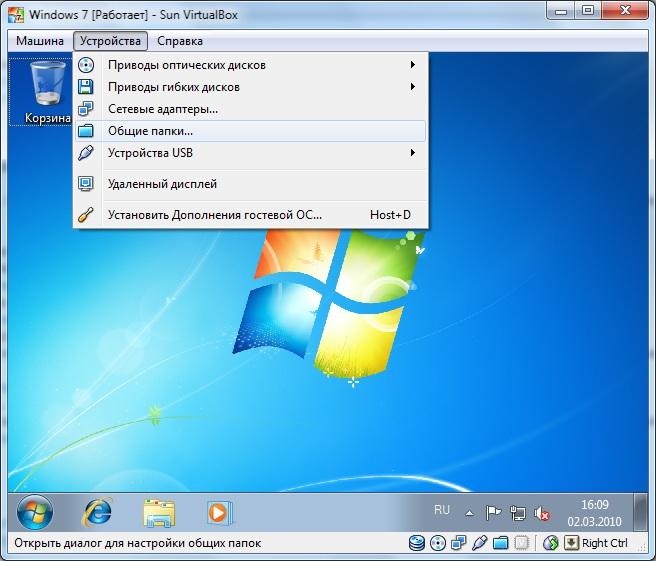Open the Recycle Bin (Корзина) desktop icon
The image size is (656, 561).
click(x=46, y=89)
